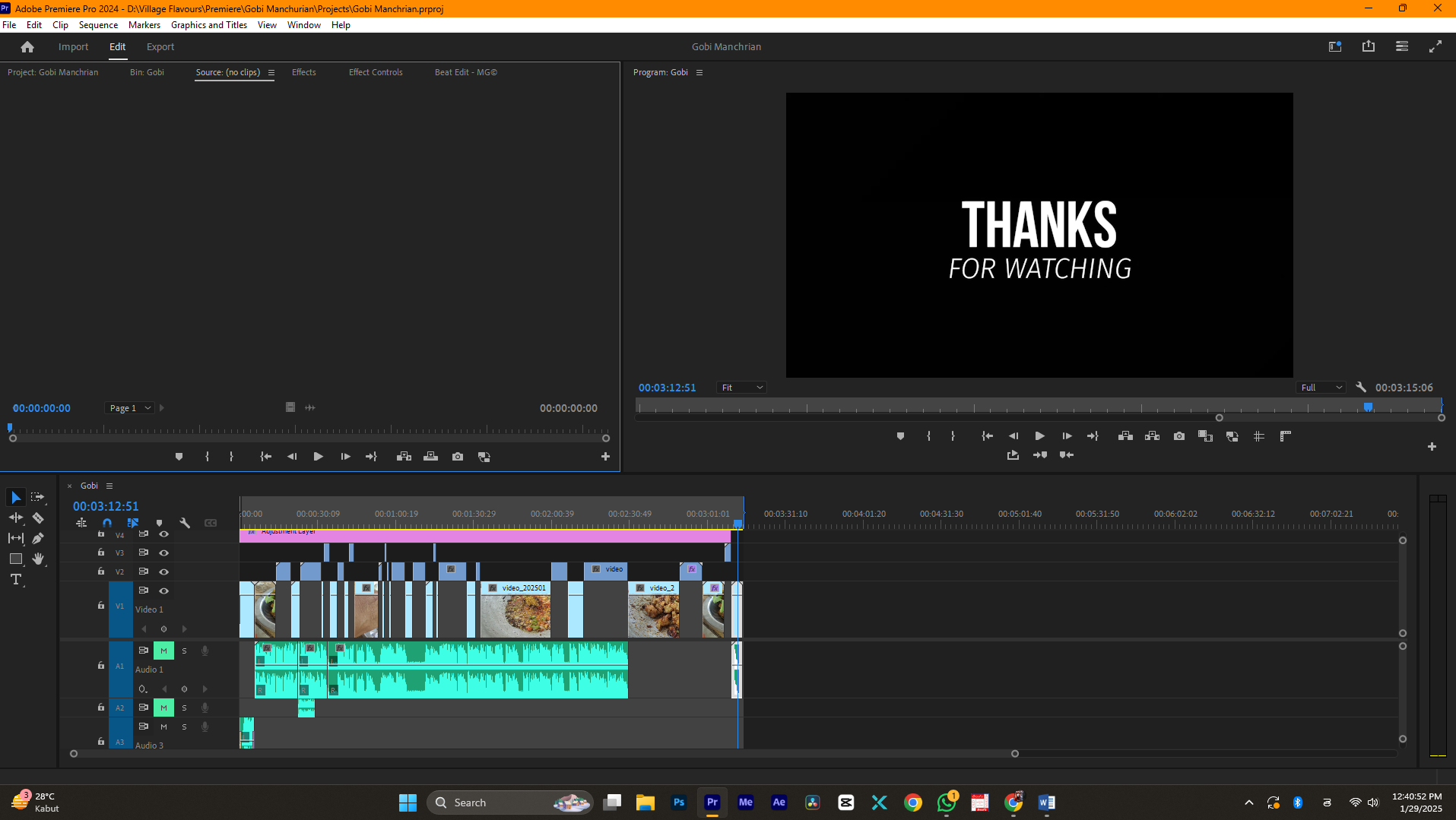Show hidden system tray icons chevron

click(x=1248, y=803)
